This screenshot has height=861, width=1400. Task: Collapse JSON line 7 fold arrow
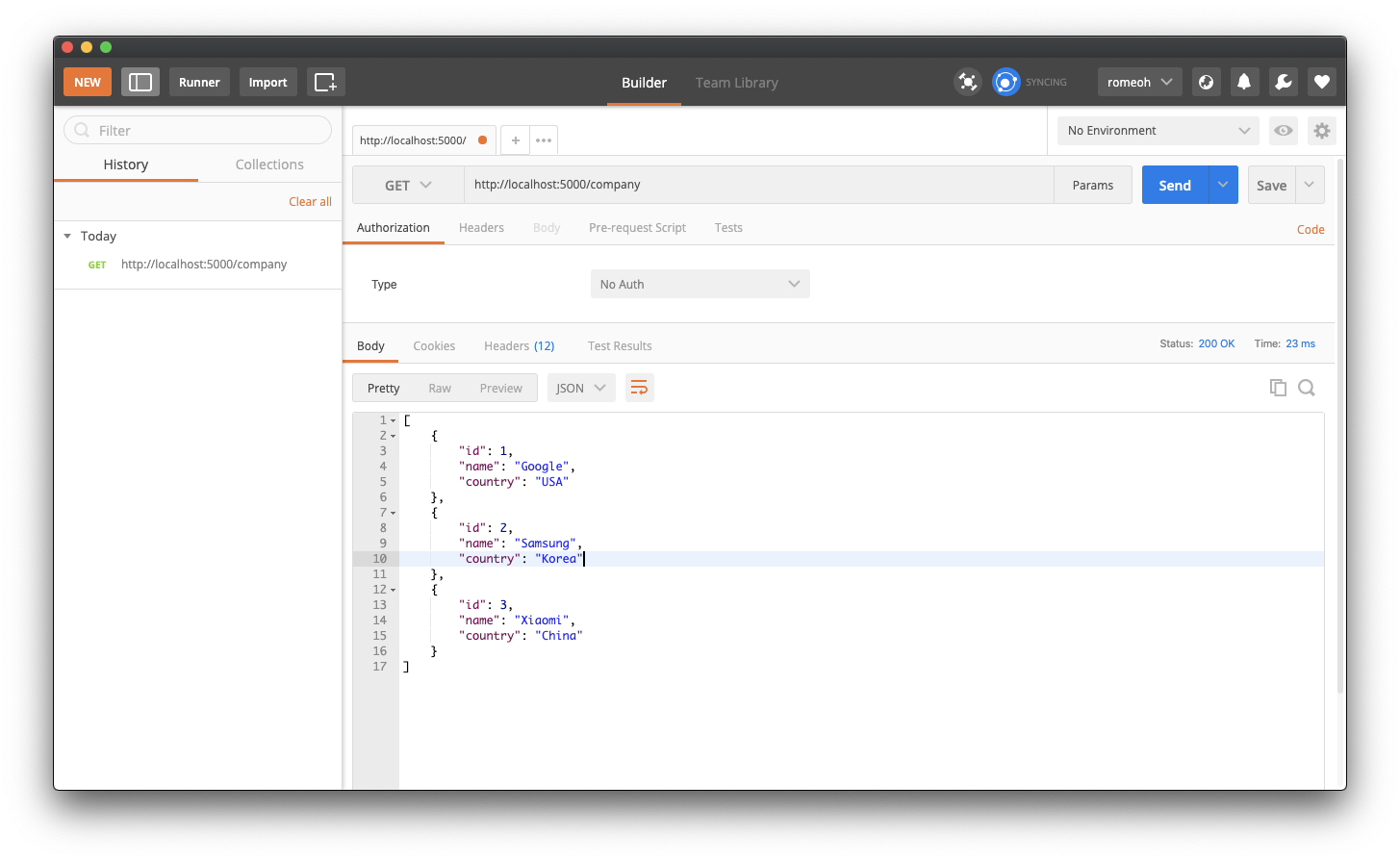click(x=394, y=514)
